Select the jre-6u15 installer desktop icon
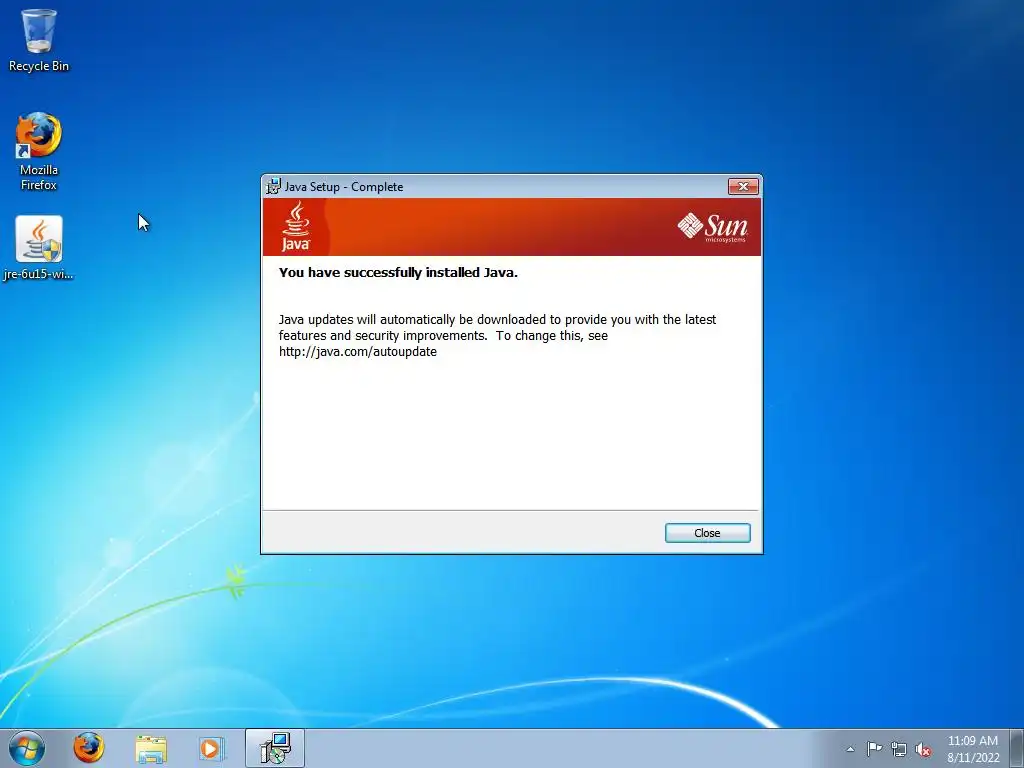1024x768 pixels. click(x=39, y=248)
